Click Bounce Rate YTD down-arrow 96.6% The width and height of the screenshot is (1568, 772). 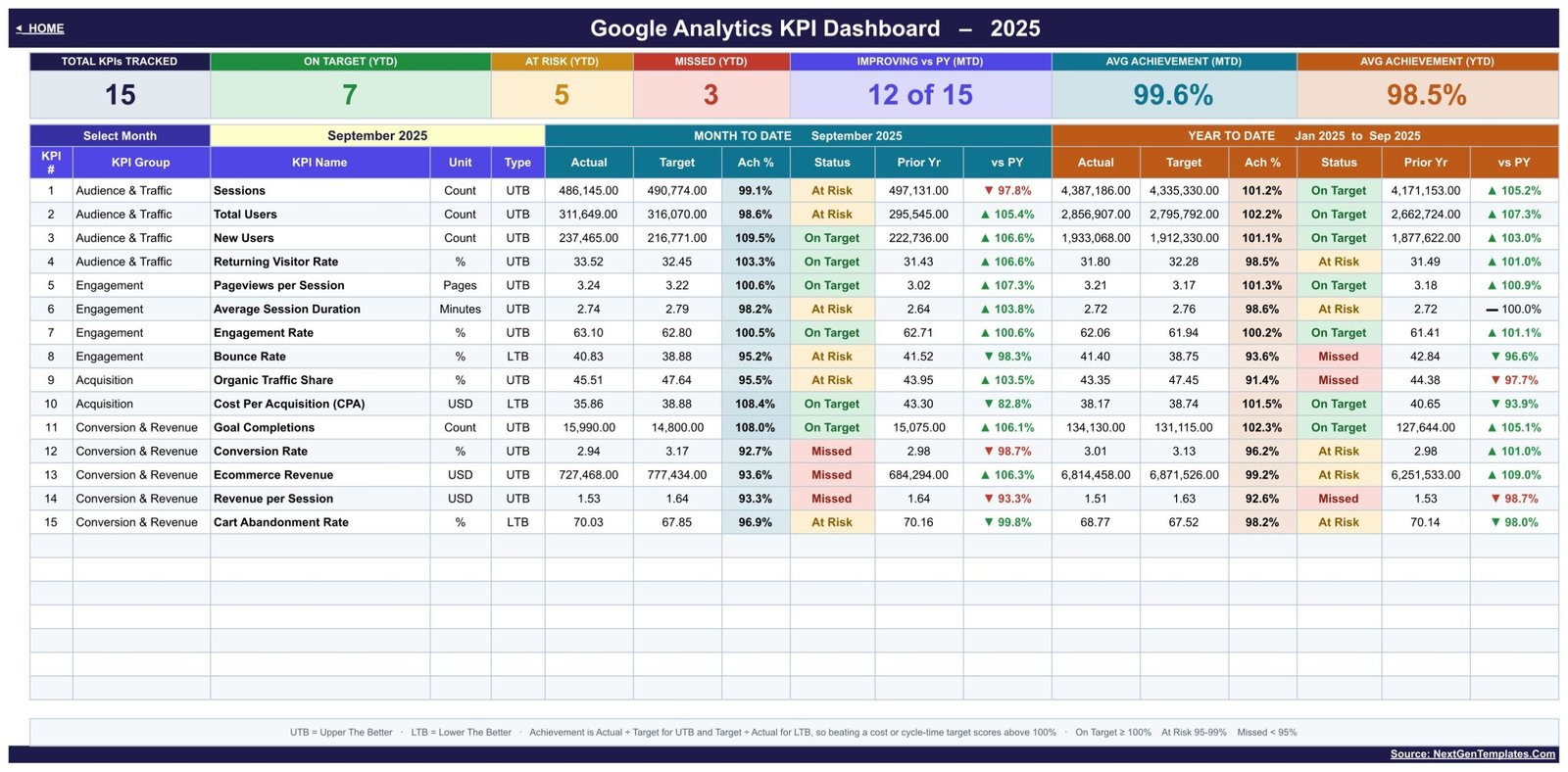[1514, 357]
